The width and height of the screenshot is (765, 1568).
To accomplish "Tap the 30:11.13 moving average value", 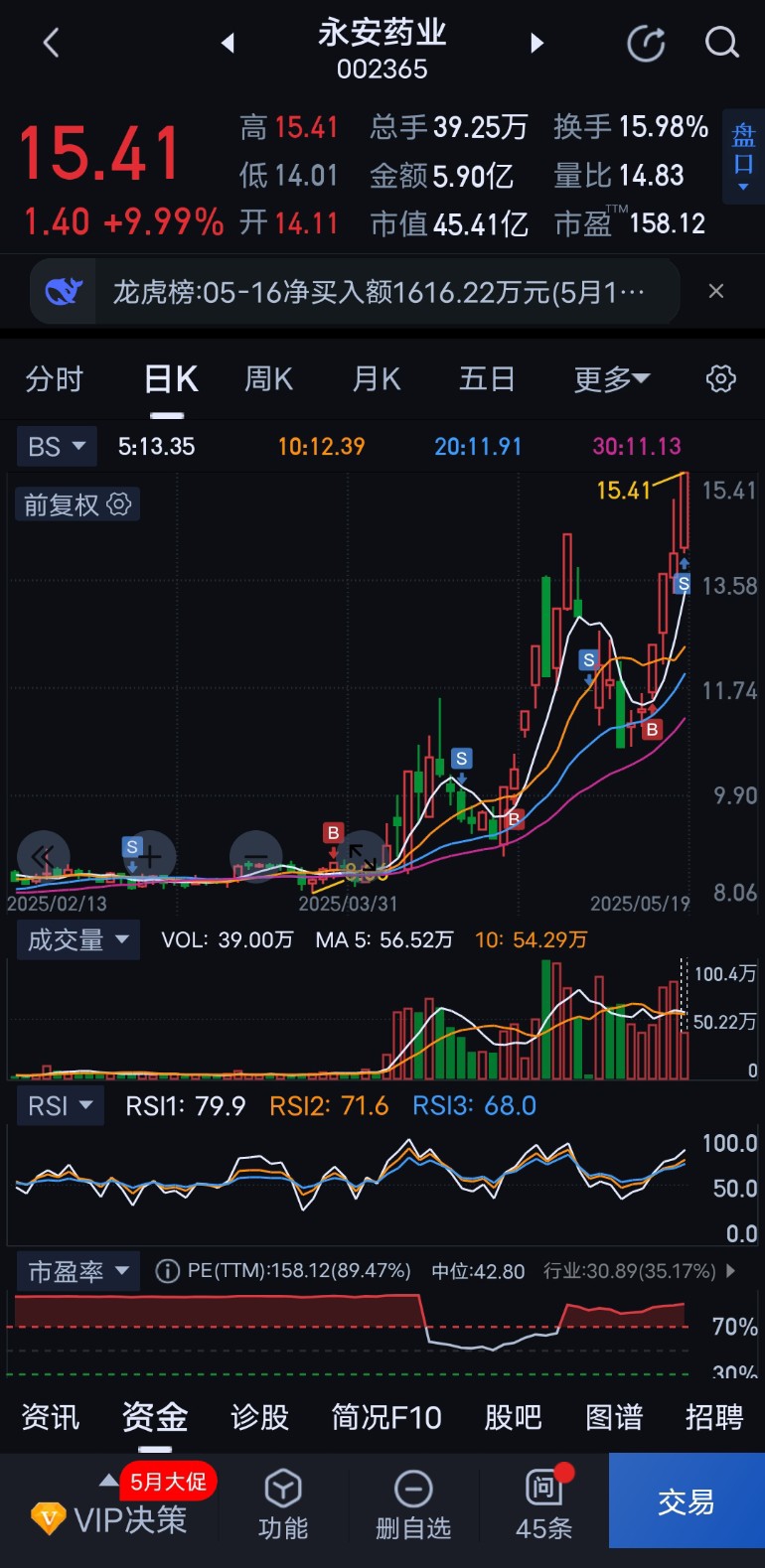I will tap(637, 447).
